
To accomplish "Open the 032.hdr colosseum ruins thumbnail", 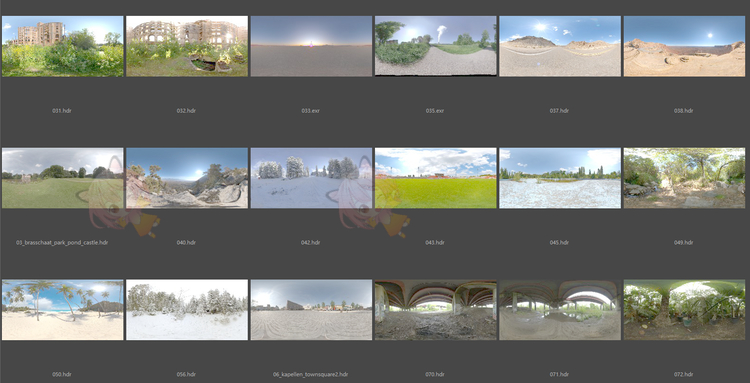I will click(x=187, y=46).
